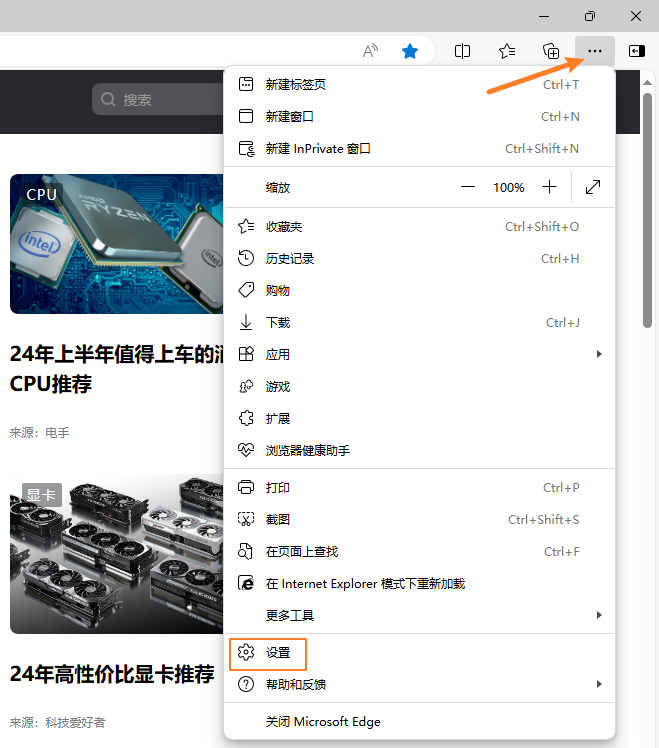Click the scrollbar up arrow
The height and width of the screenshot is (748, 659).
click(647, 83)
